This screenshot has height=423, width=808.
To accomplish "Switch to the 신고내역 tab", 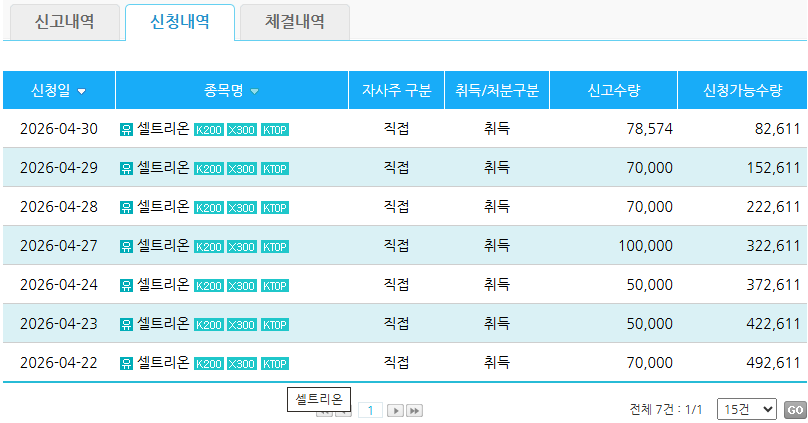I will [x=64, y=22].
